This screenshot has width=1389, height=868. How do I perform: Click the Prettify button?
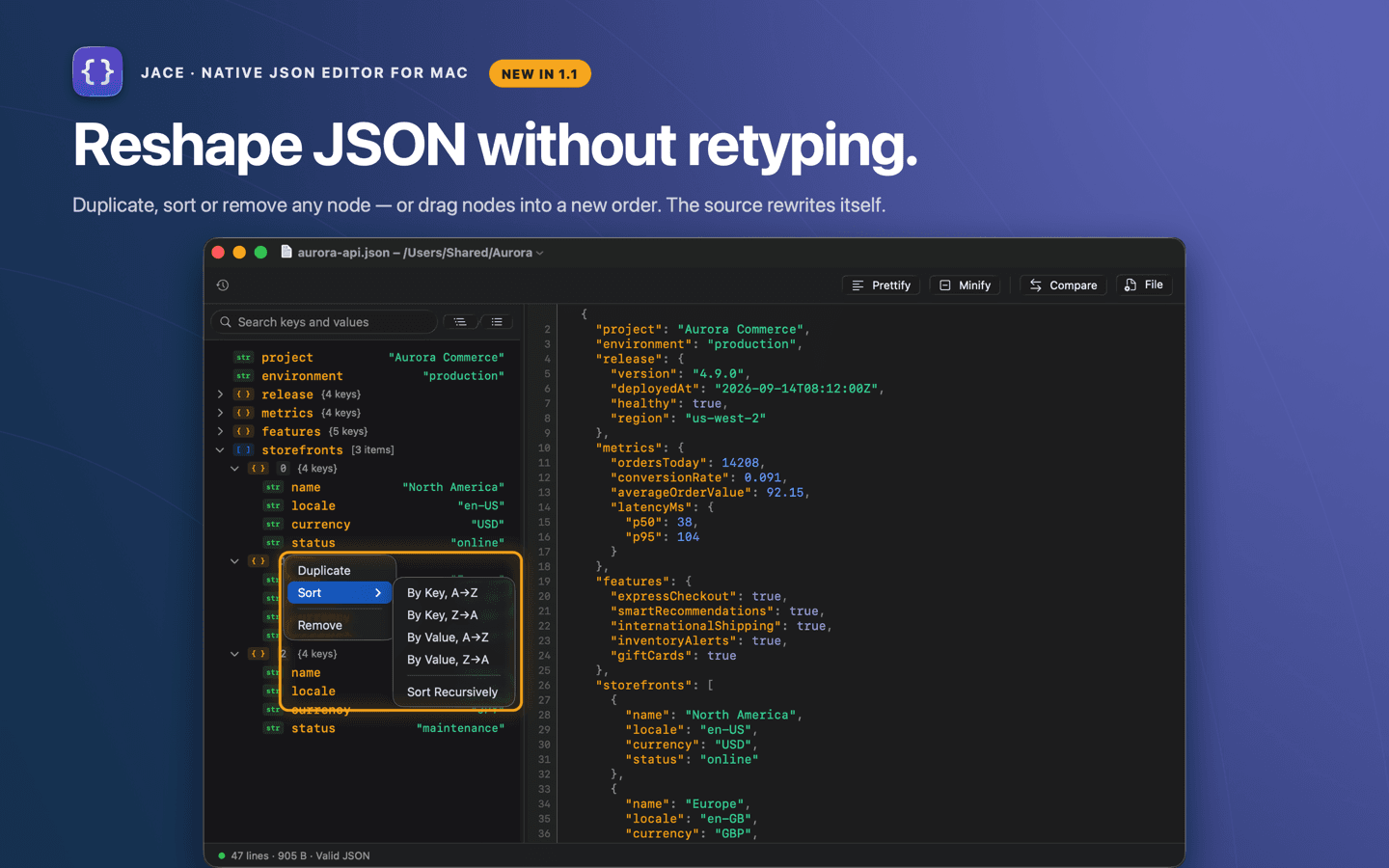pyautogui.click(x=882, y=285)
